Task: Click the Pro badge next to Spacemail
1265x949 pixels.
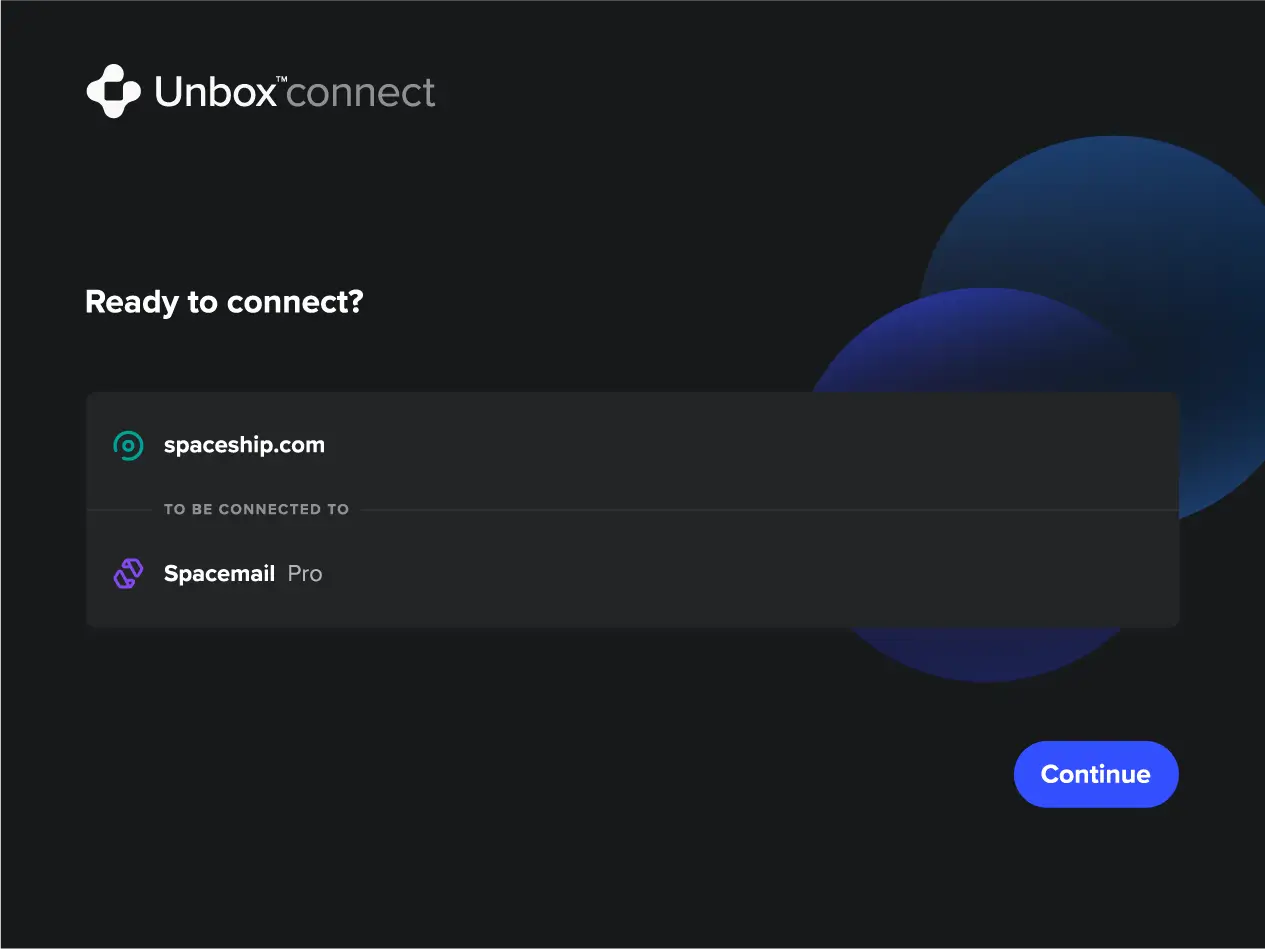Action: tap(308, 573)
